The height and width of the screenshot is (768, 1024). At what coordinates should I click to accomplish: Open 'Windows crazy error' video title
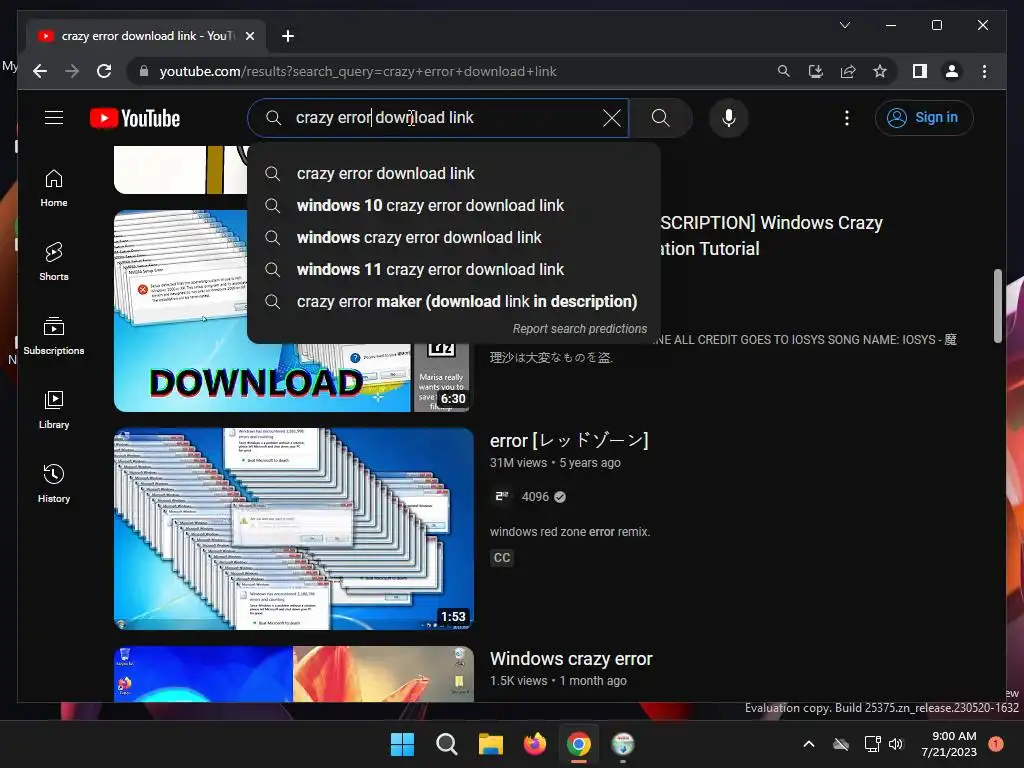pos(571,659)
